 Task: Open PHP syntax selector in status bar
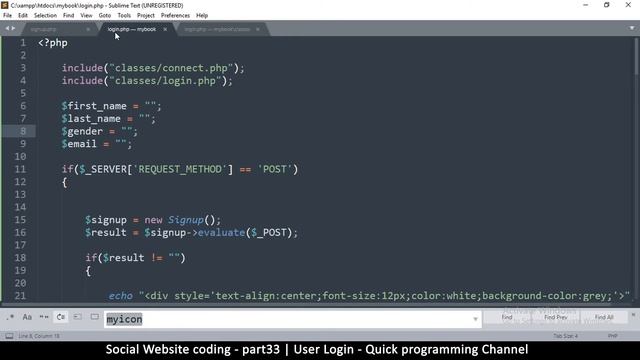coord(612,336)
